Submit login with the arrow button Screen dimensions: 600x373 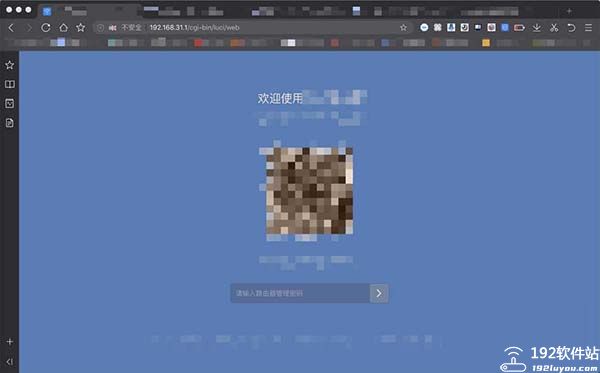[379, 293]
